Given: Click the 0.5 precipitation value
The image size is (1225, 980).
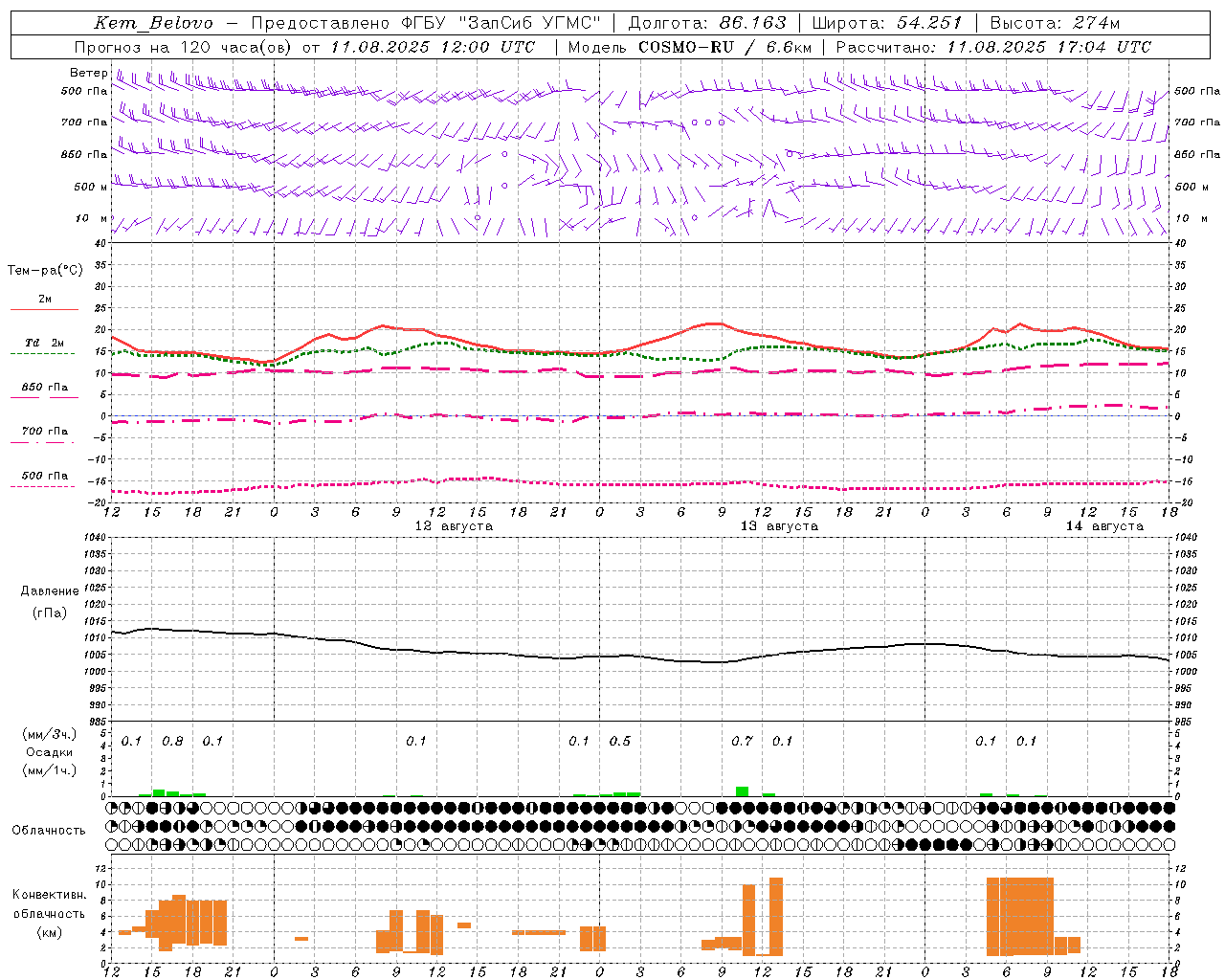Looking at the screenshot, I should (620, 742).
